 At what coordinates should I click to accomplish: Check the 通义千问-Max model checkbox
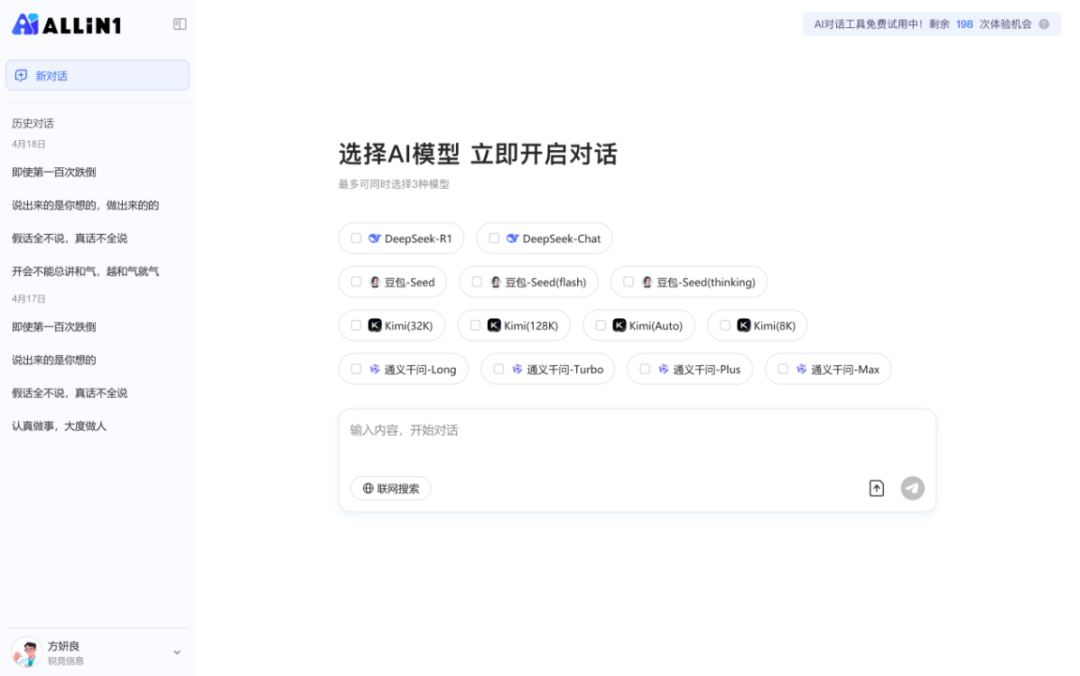(x=782, y=369)
